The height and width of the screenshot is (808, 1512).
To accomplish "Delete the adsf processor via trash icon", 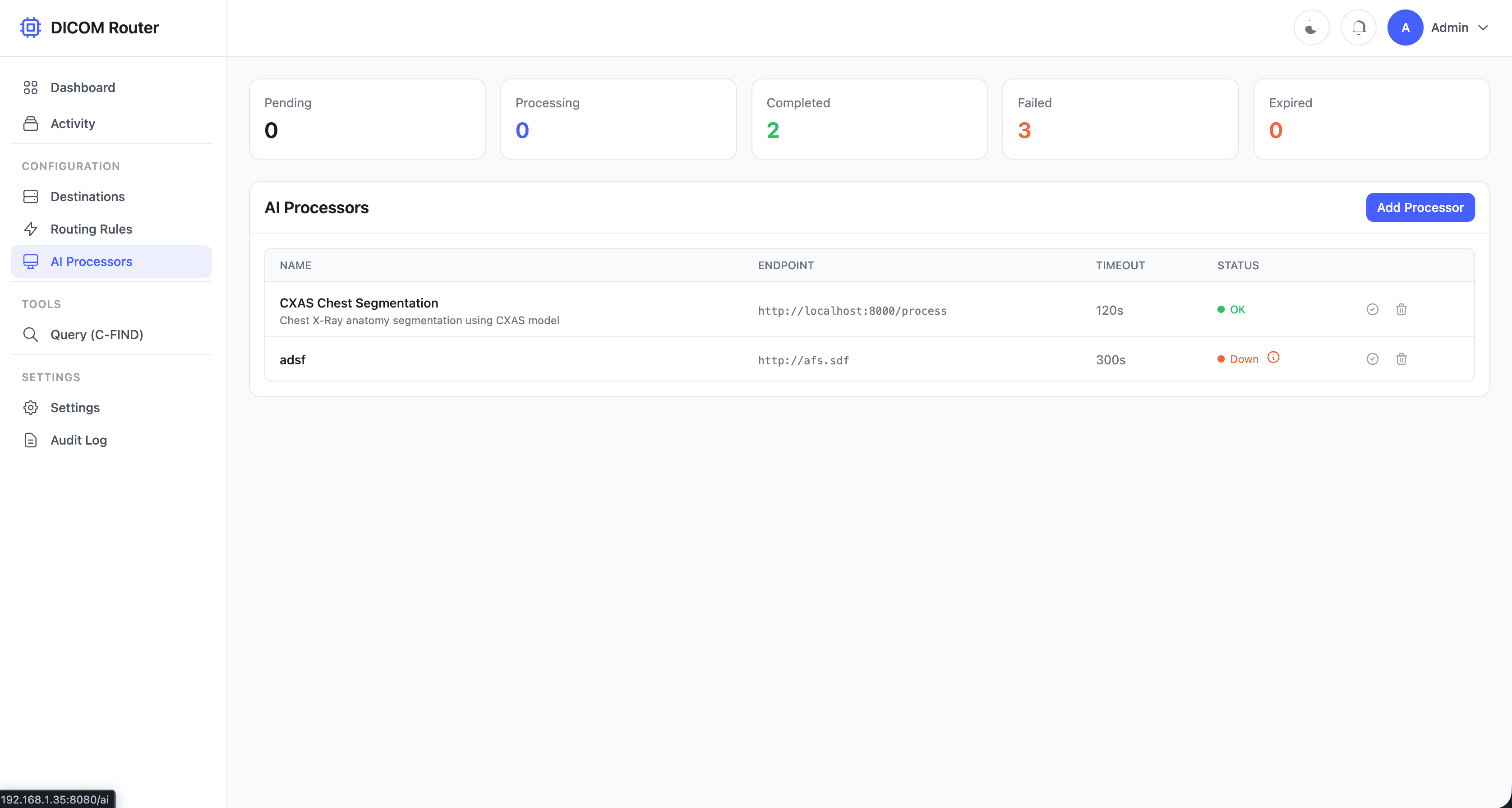I will pyautogui.click(x=1401, y=358).
